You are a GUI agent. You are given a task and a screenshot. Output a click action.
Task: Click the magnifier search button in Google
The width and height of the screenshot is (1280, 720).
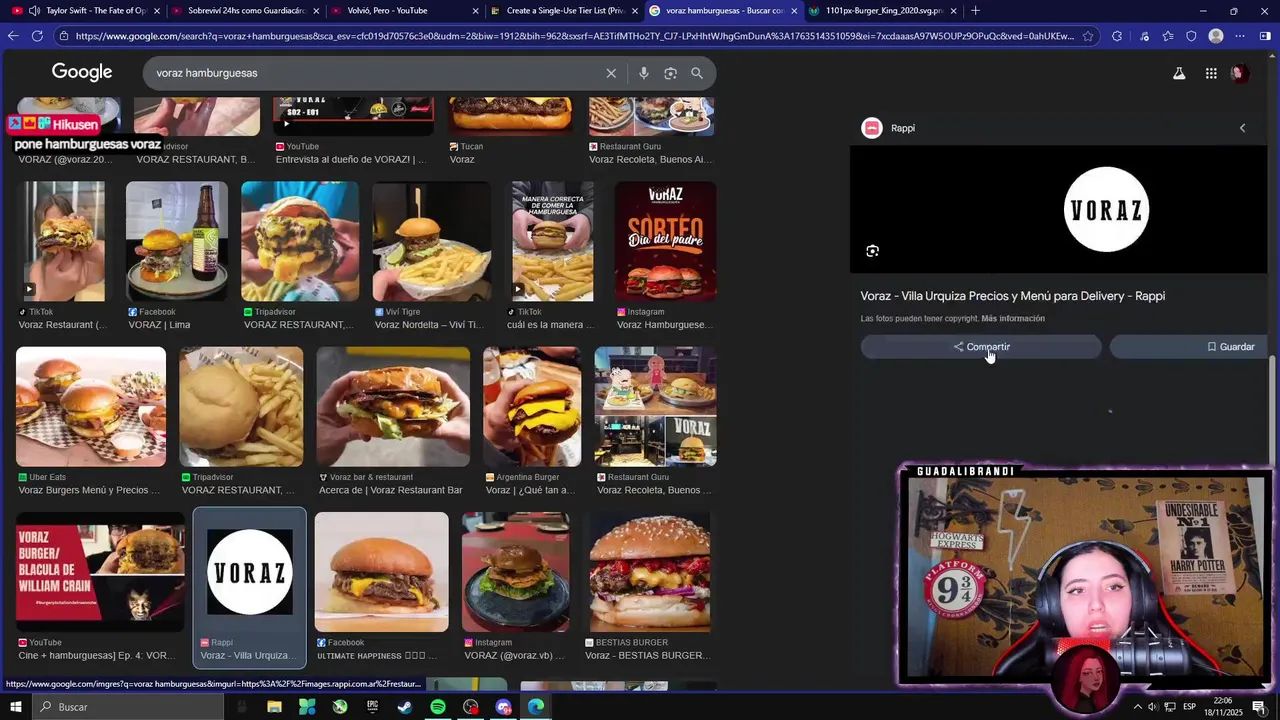[697, 73]
